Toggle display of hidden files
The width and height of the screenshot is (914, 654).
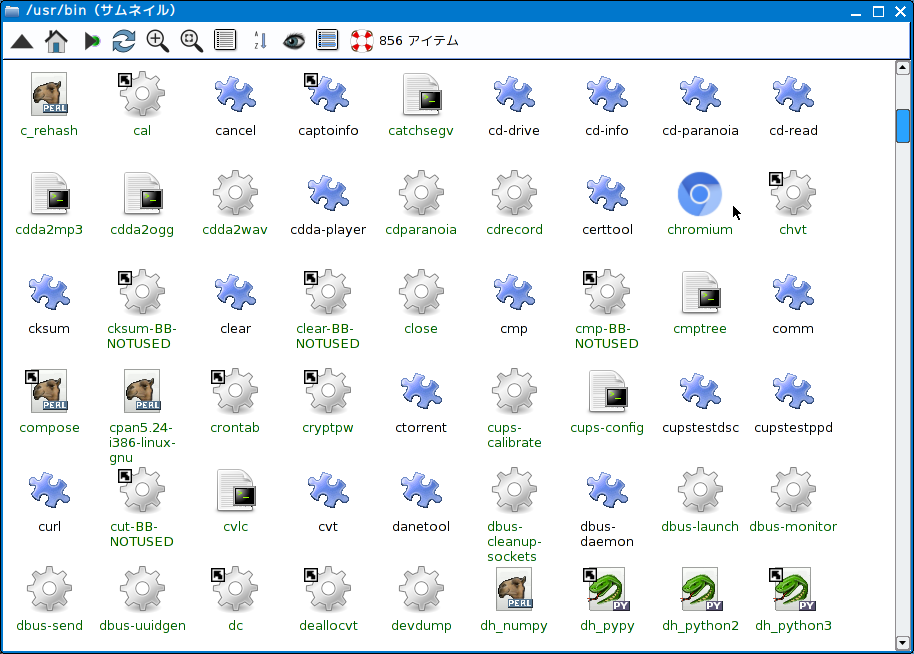(x=293, y=40)
